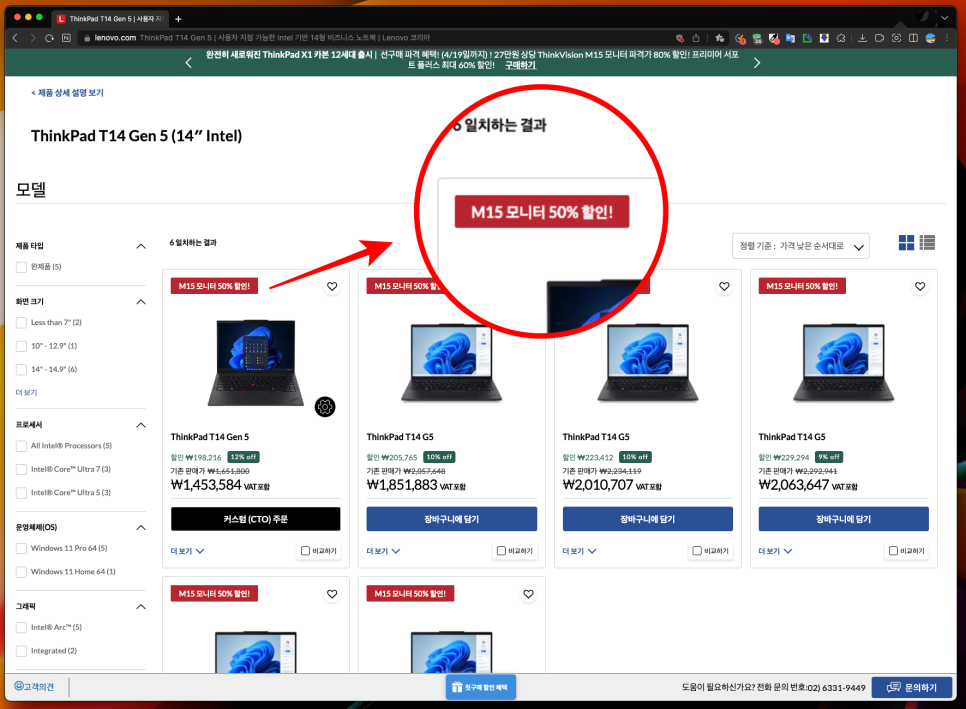Viewport: 966px width, 709px height.
Task: Open the browser downloads icon
Action: click(x=862, y=38)
